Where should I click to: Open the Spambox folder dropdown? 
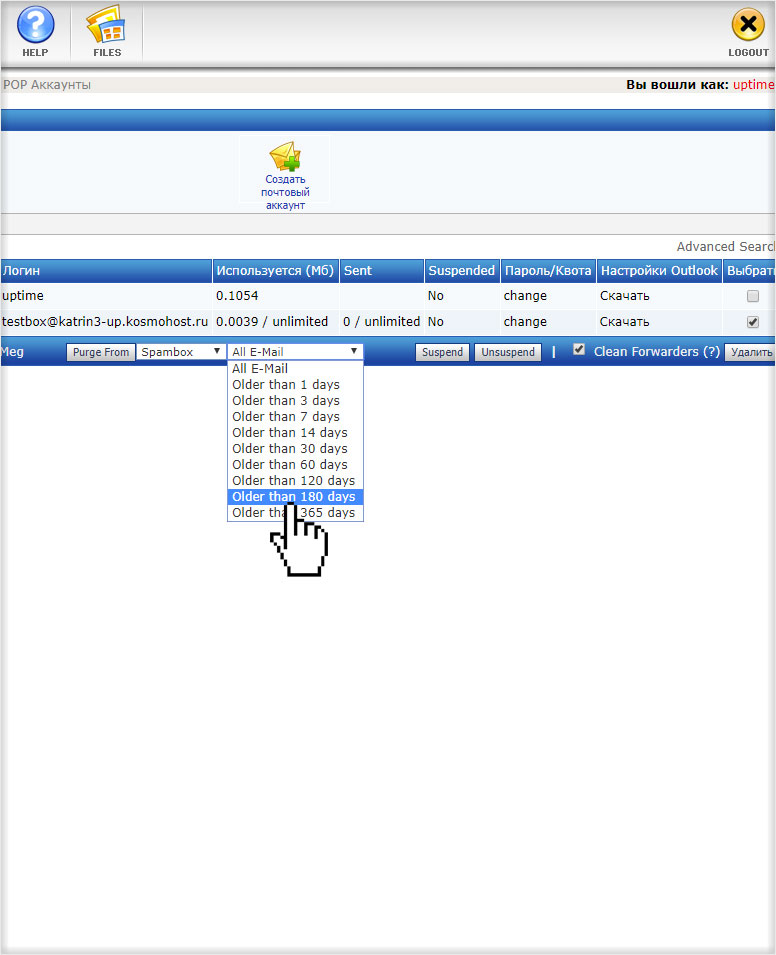181,352
